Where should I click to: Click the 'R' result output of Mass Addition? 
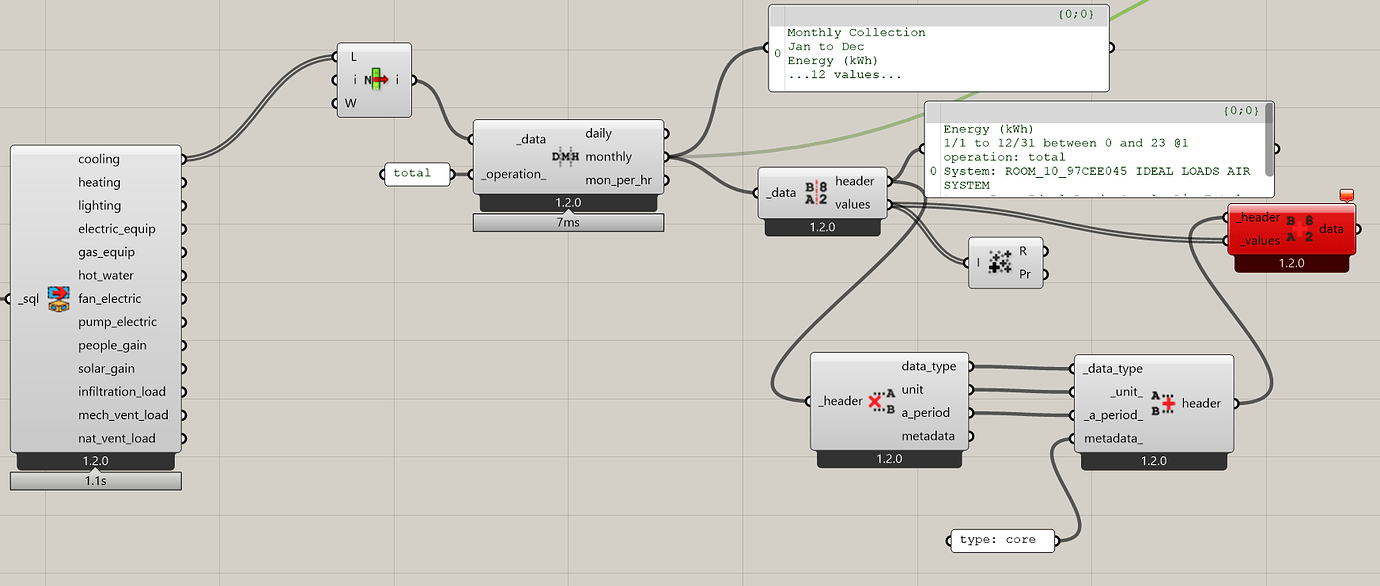pyautogui.click(x=1023, y=251)
